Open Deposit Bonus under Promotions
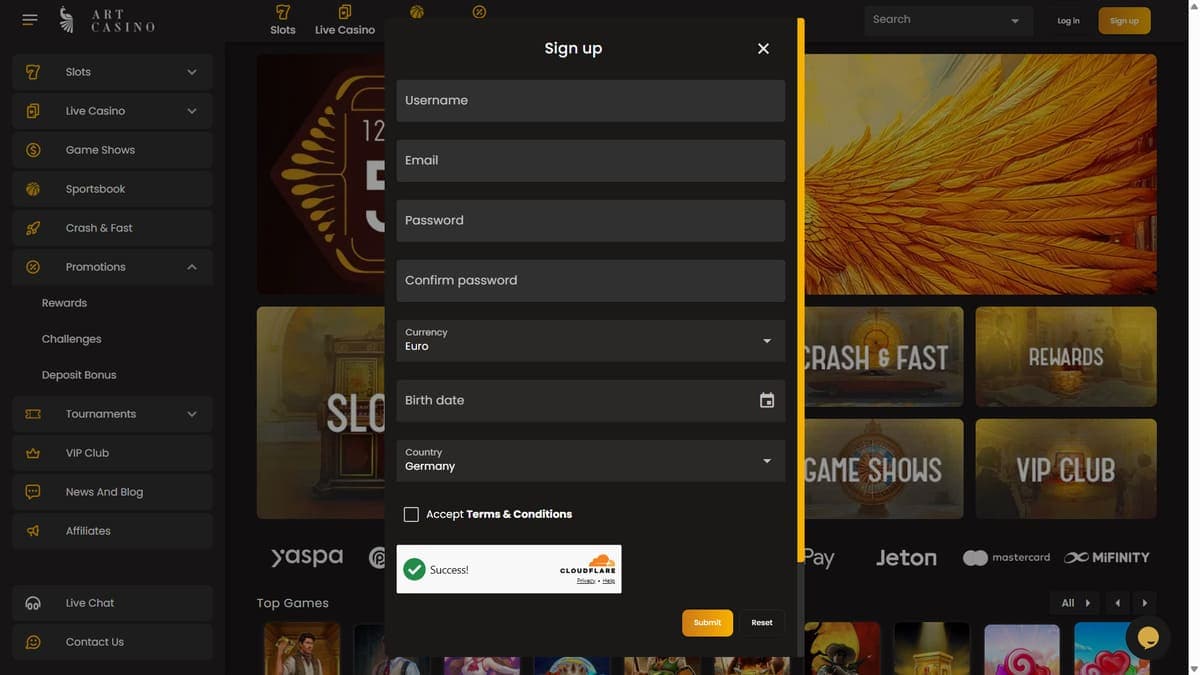Screen dimensions: 1200x675 click(79, 375)
